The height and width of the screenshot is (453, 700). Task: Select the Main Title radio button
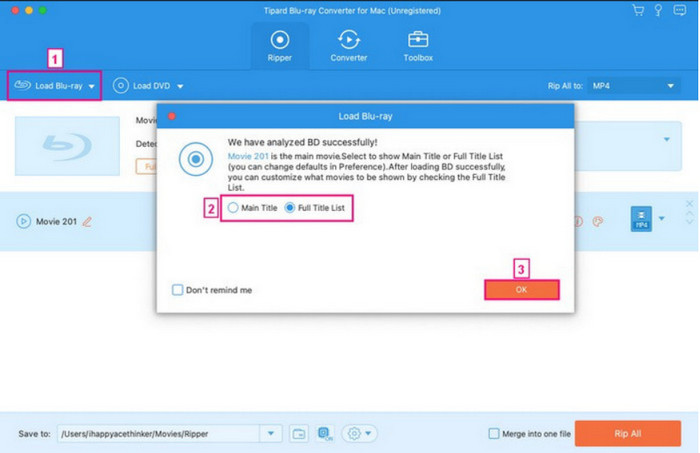234,208
